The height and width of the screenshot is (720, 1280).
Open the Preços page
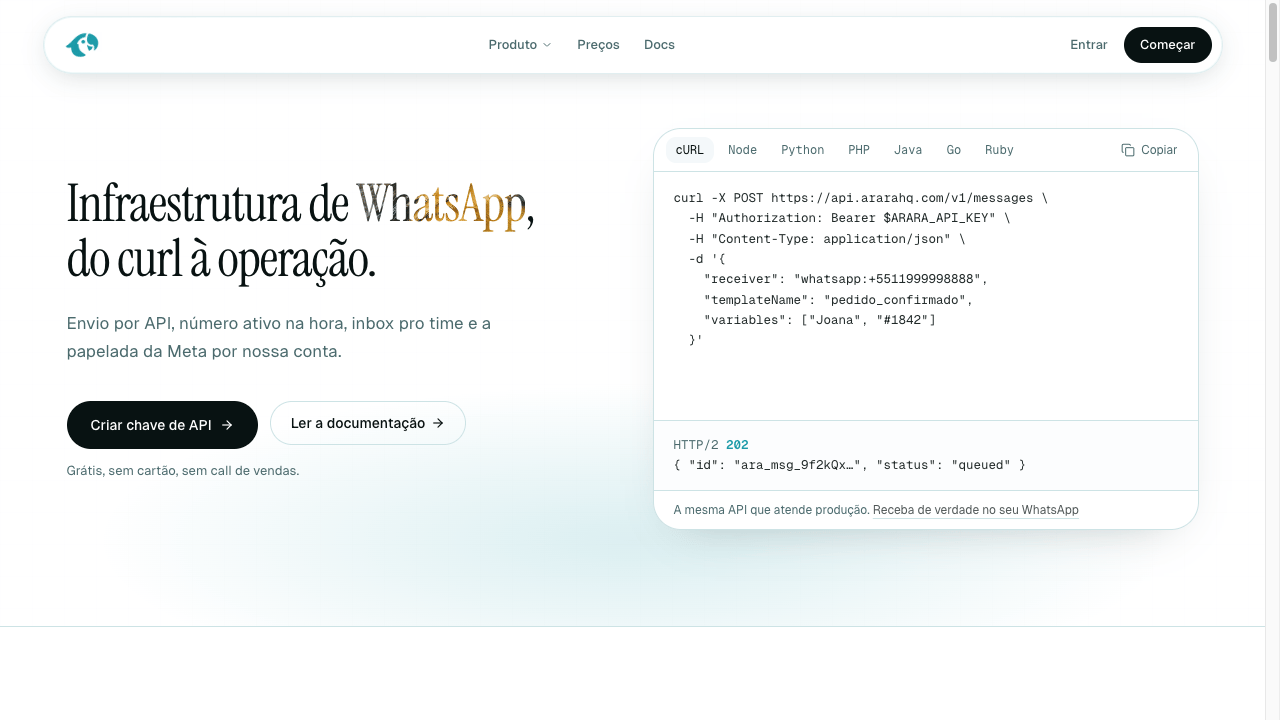[598, 45]
